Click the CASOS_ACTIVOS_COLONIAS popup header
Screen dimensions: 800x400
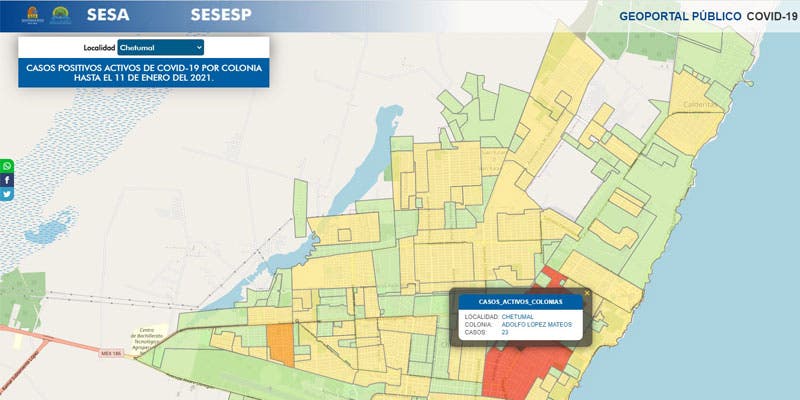519,301
